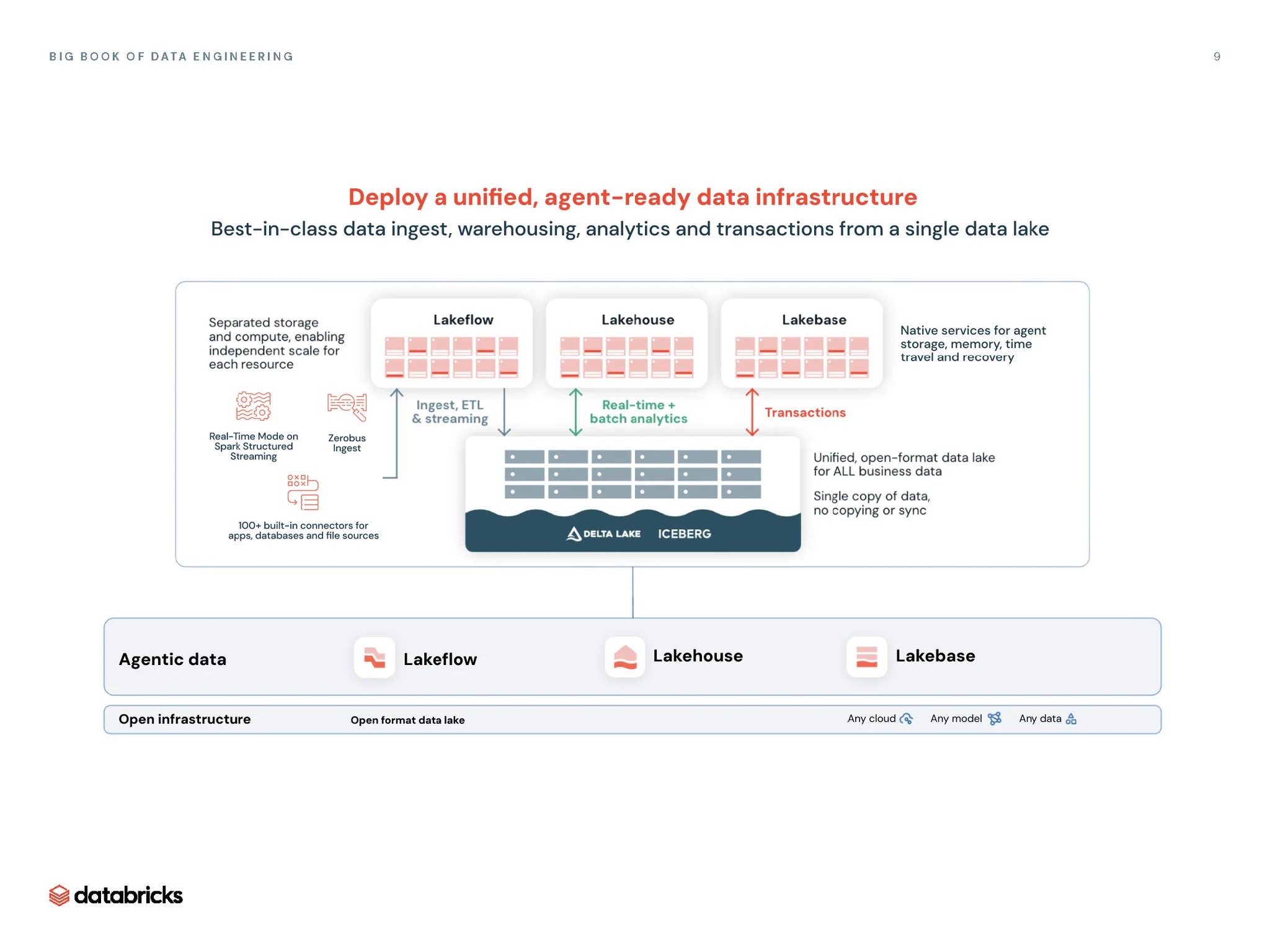Click 'Zerobus Ingest' caption
Viewport: 1270px width, 952px height.
coord(347,443)
